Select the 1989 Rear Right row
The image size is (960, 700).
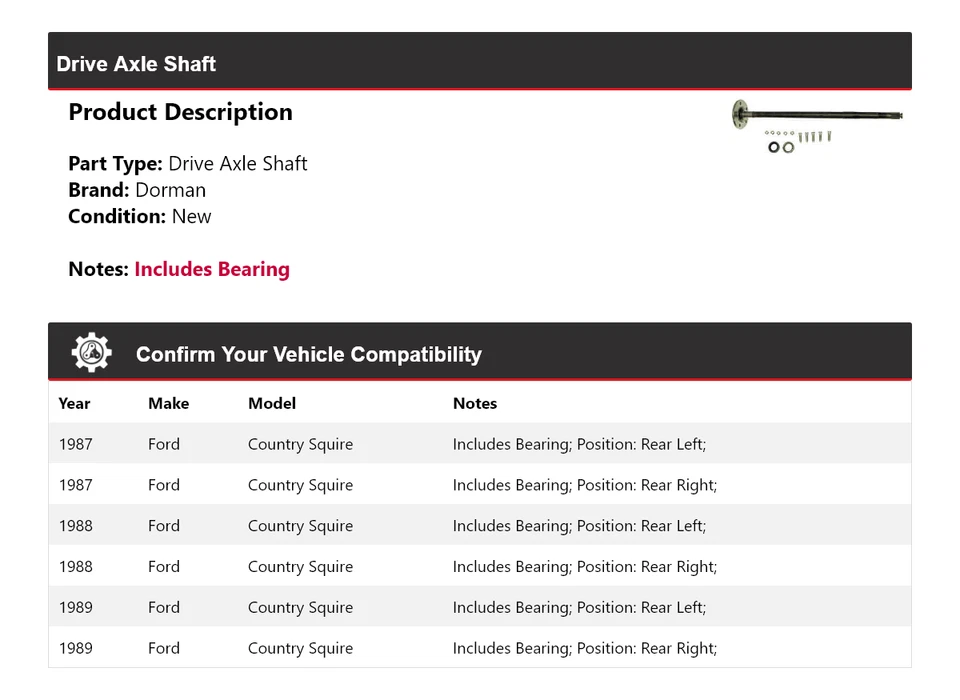coord(480,648)
